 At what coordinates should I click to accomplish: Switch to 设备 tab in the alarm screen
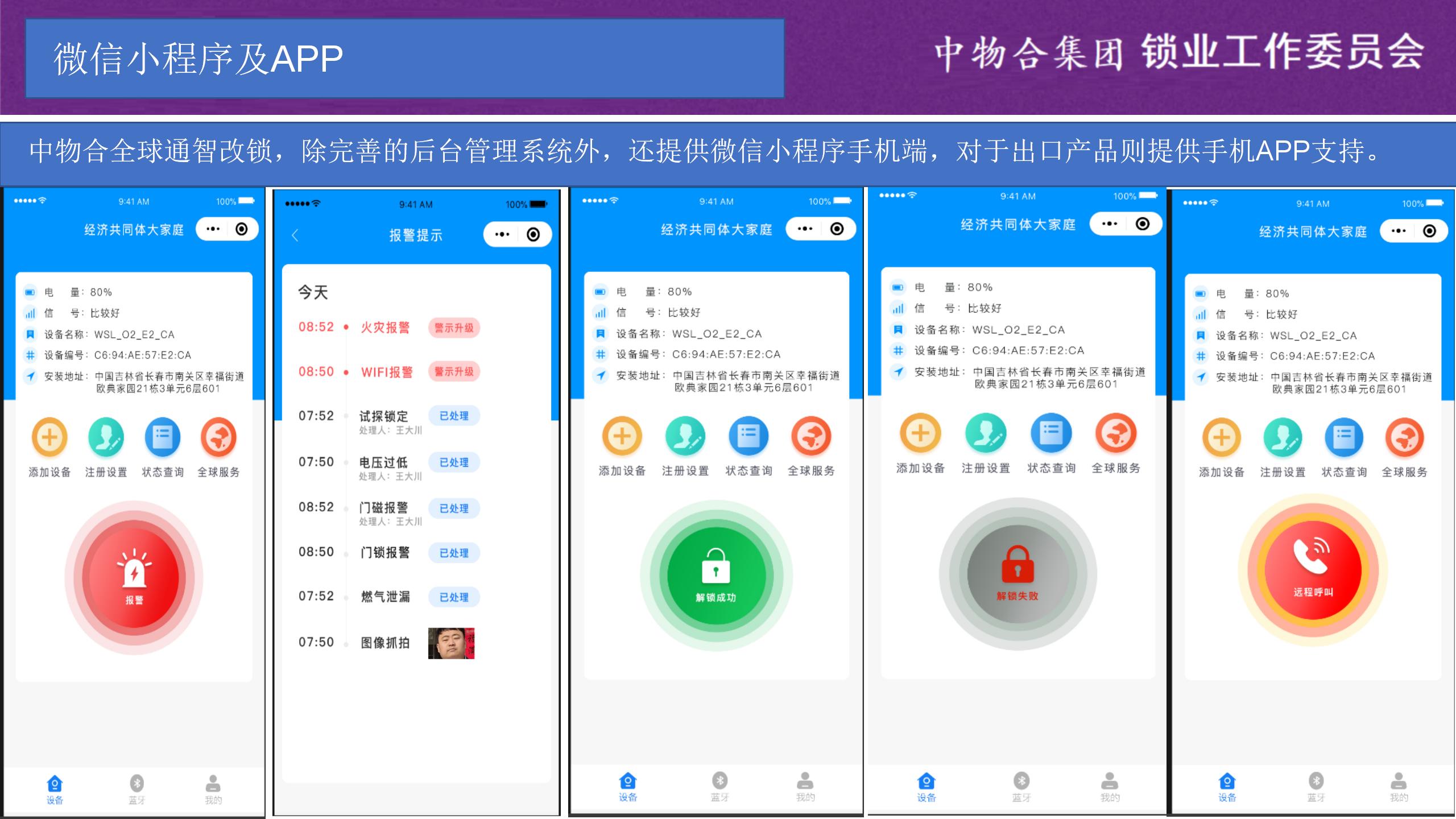55,789
